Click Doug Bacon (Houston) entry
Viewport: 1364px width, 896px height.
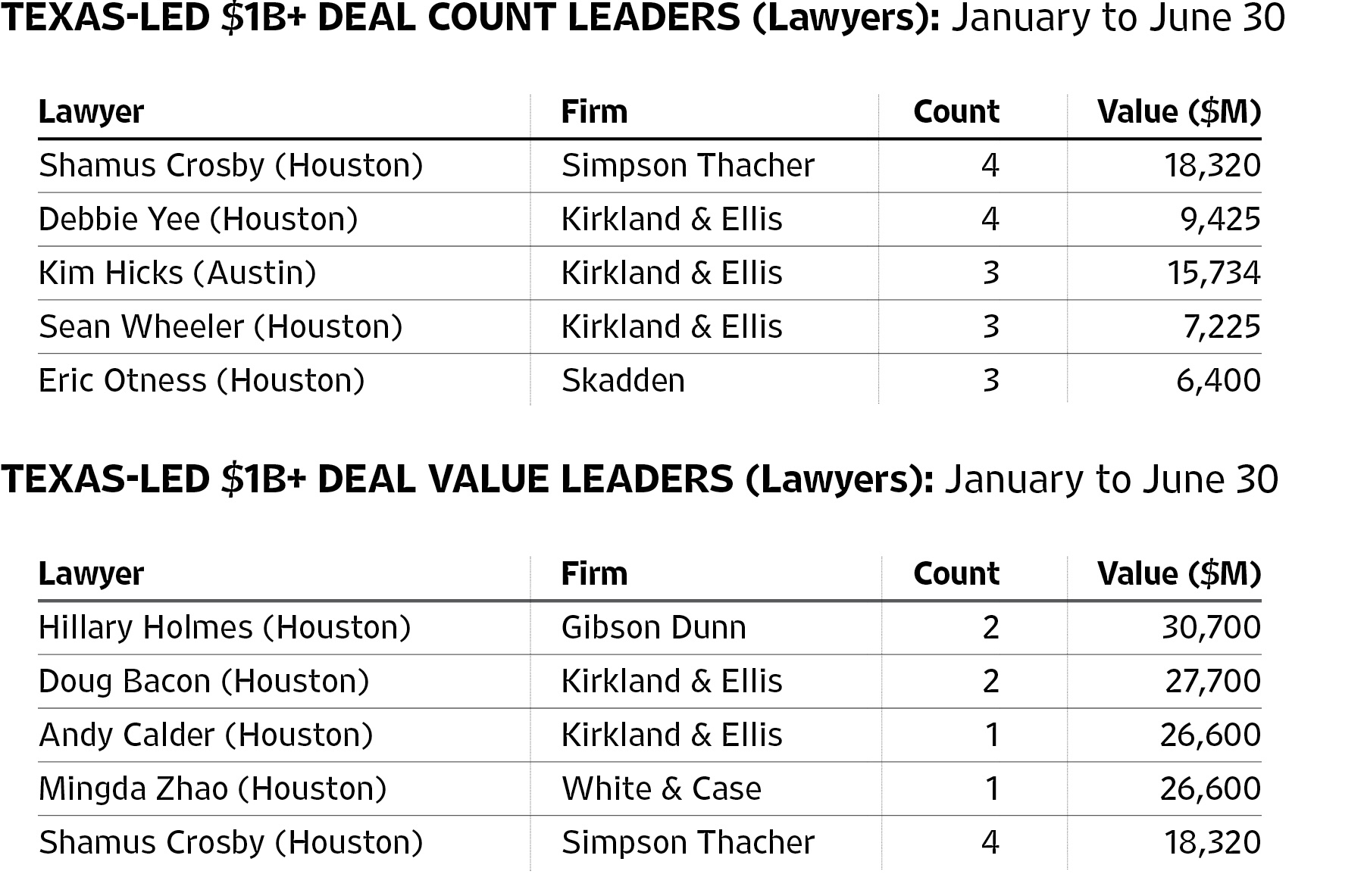click(x=204, y=682)
